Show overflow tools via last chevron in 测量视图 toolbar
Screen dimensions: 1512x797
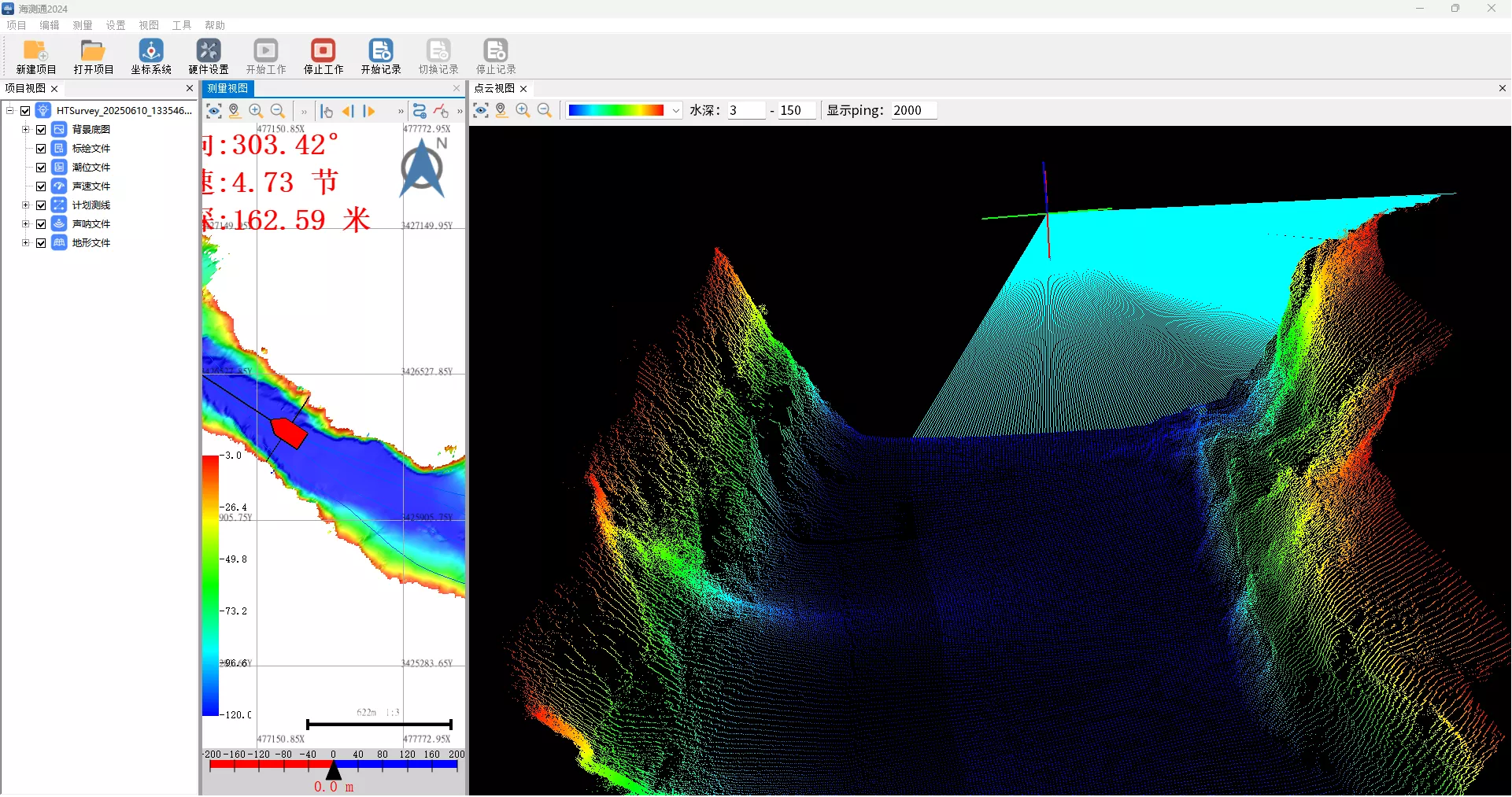tap(460, 112)
